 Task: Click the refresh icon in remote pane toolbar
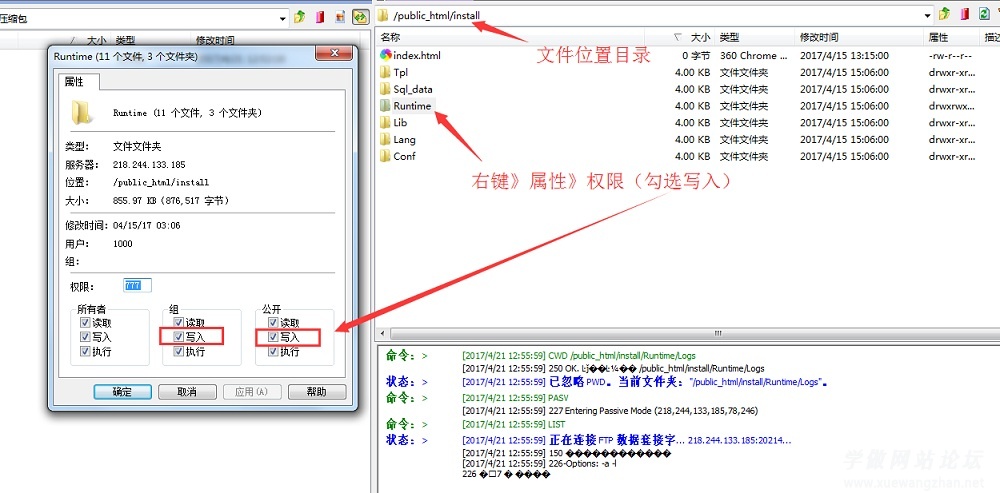click(983, 15)
